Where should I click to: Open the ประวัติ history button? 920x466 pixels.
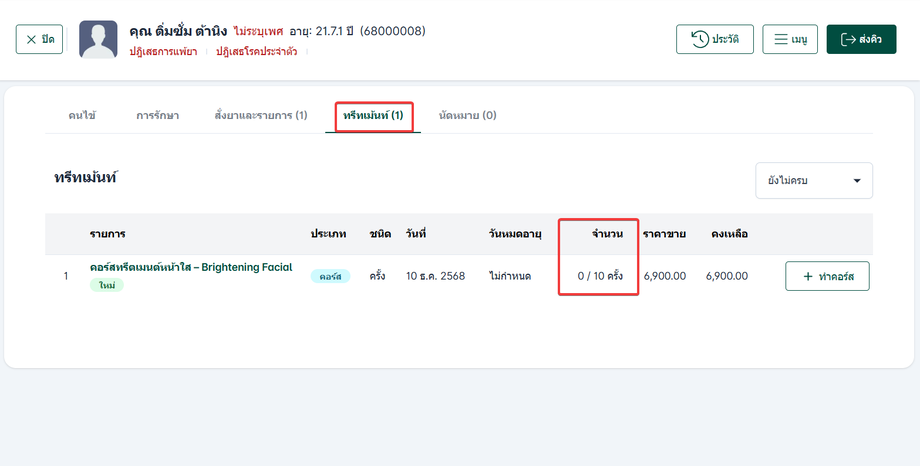(x=715, y=39)
